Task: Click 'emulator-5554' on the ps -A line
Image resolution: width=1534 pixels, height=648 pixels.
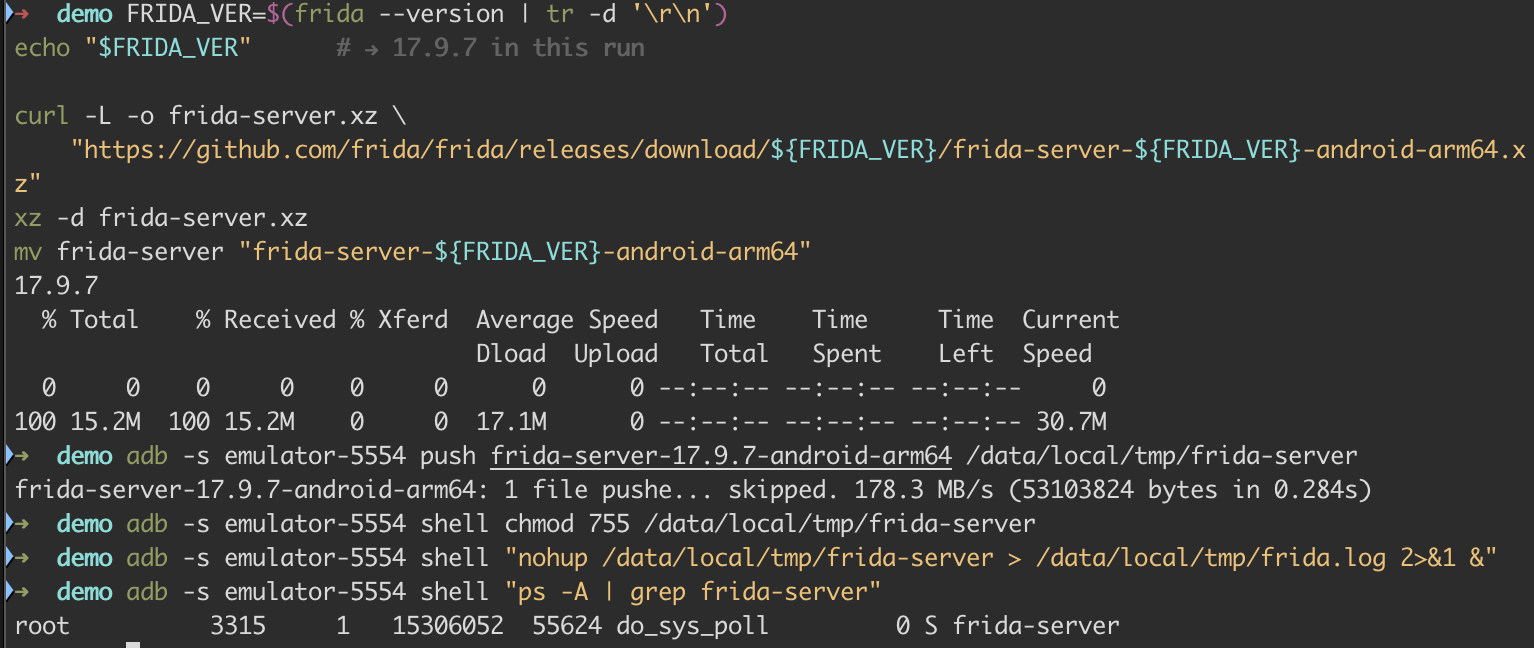Action: pyautogui.click(x=315, y=592)
